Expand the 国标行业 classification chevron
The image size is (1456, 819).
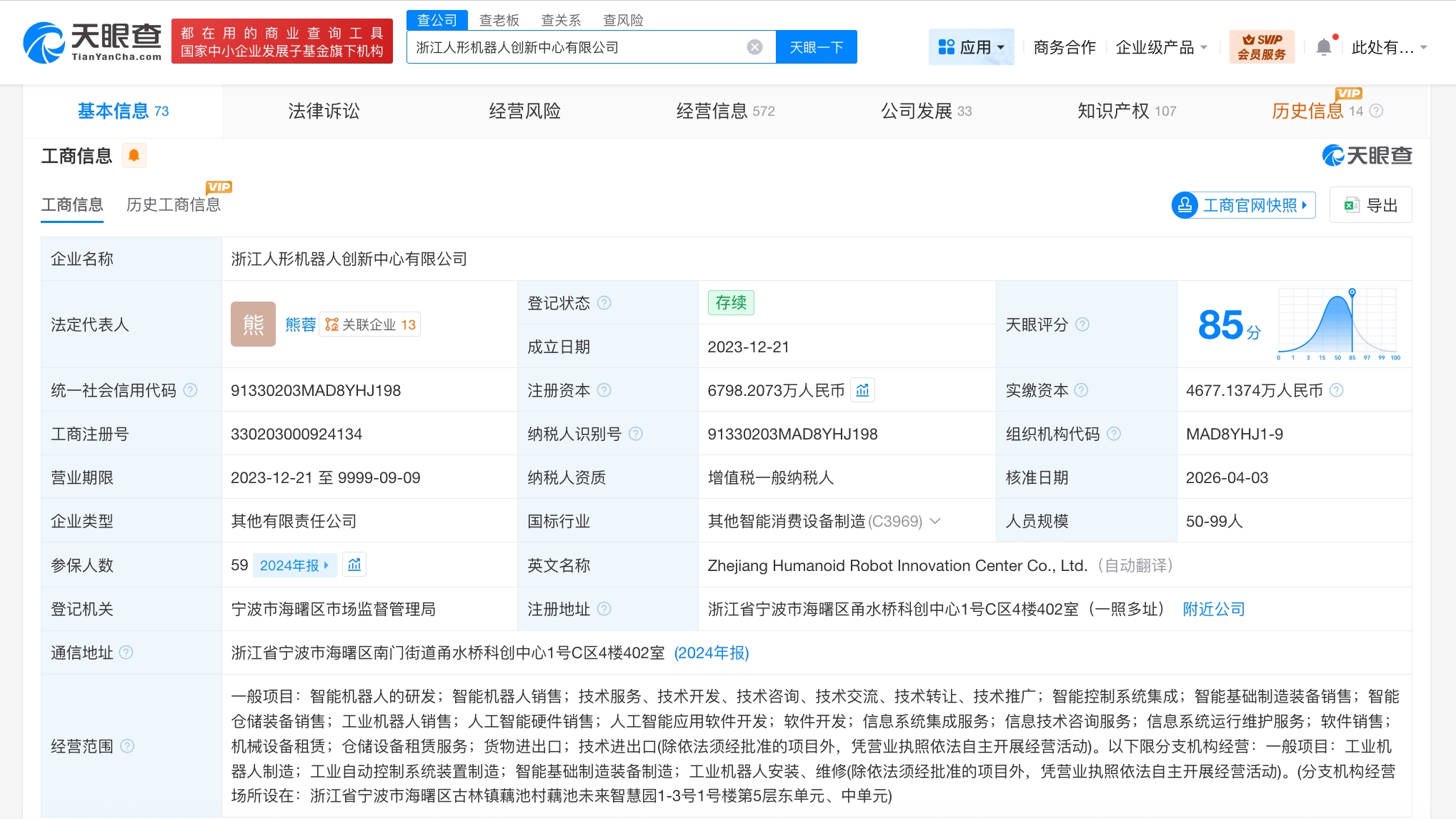[x=935, y=521]
